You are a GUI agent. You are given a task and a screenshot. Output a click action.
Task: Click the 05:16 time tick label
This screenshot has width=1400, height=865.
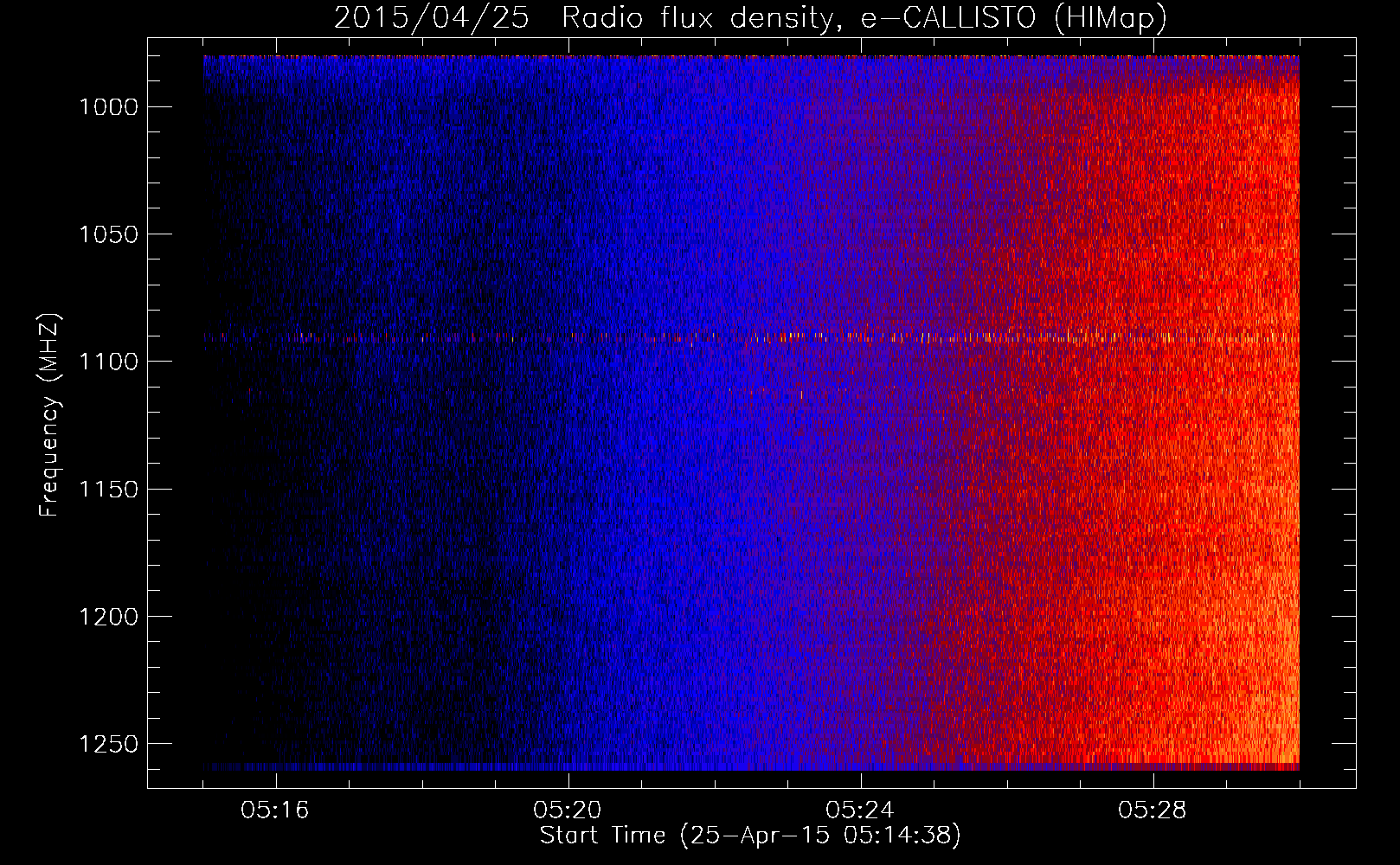pyautogui.click(x=275, y=811)
